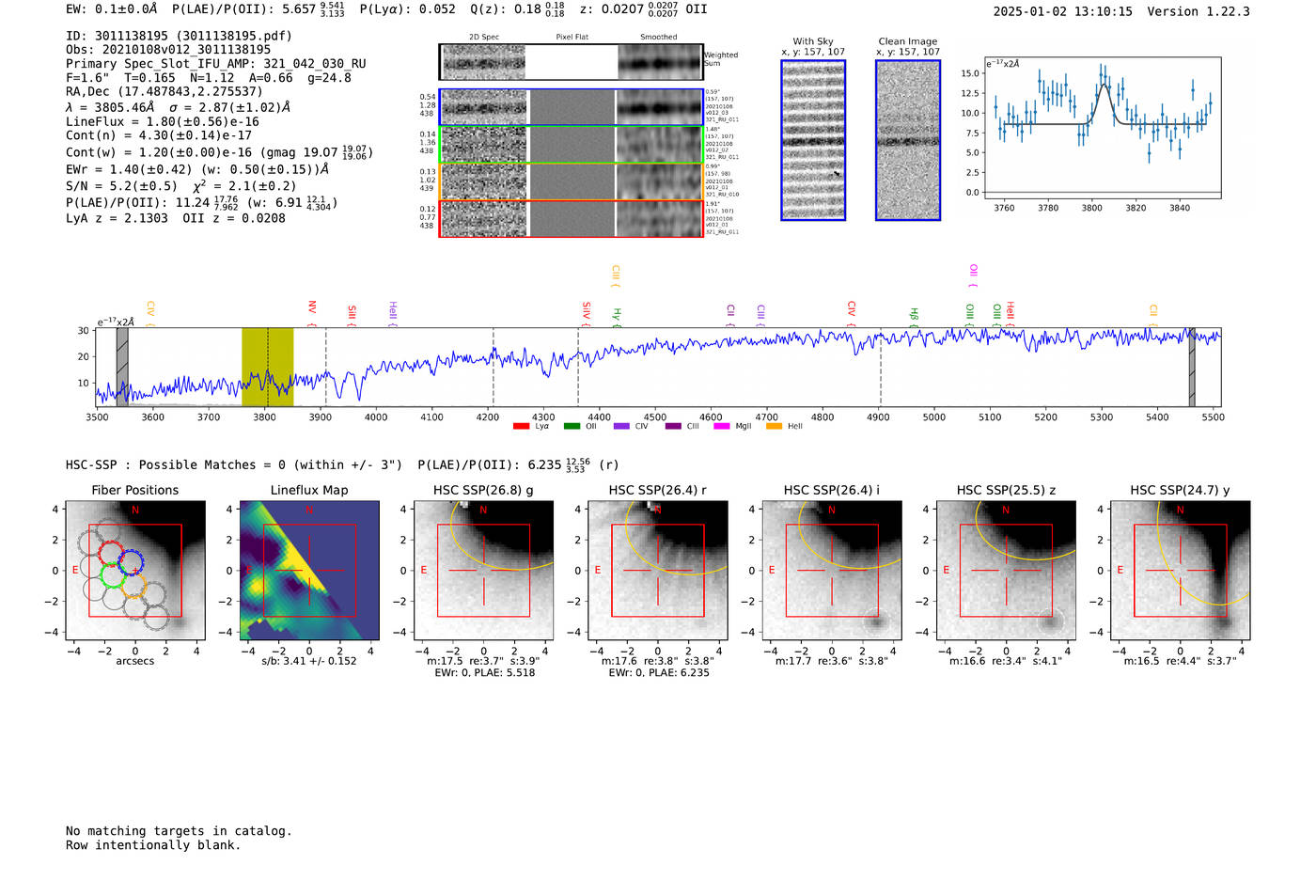Click the orange HeII legend swatch
This screenshot has height=896, width=1316.
(774, 427)
